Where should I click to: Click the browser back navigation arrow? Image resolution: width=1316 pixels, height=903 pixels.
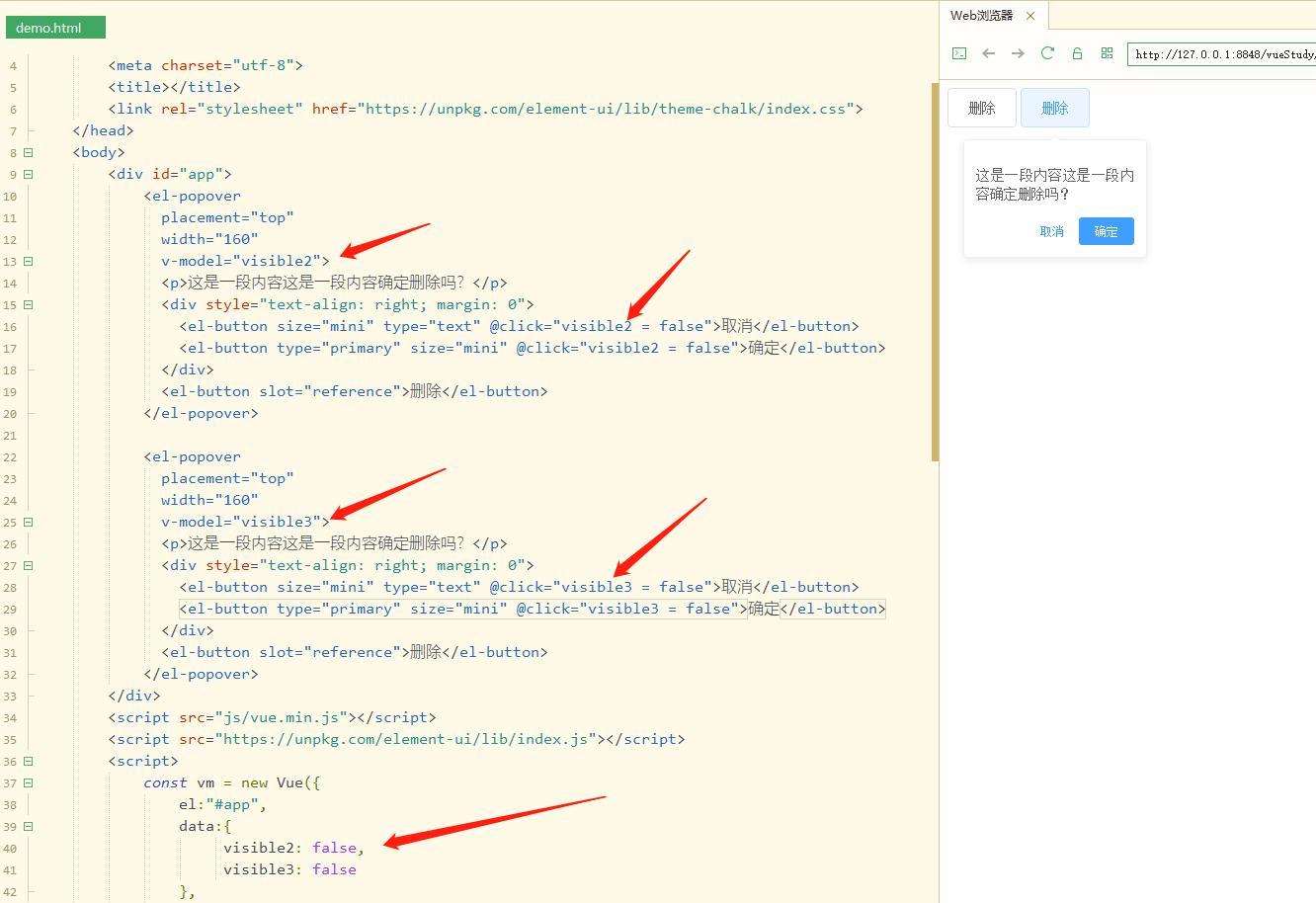click(x=988, y=53)
